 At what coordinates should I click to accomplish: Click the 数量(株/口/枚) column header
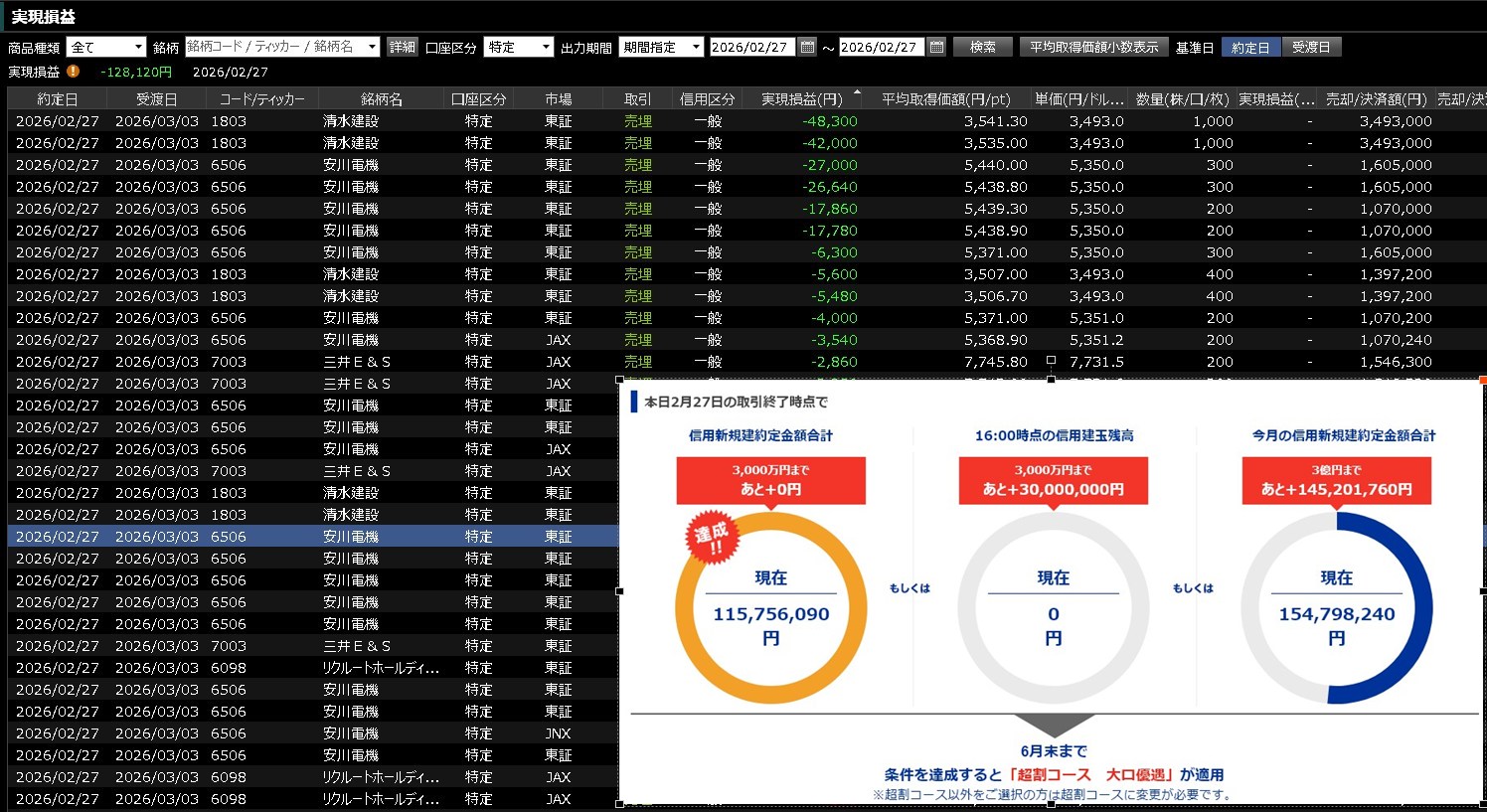(1182, 98)
